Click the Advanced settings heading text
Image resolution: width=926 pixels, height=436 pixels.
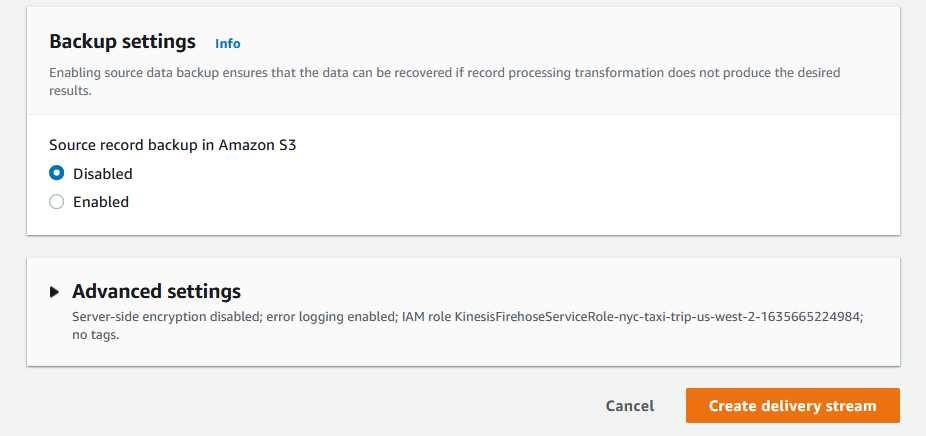[x=156, y=292]
